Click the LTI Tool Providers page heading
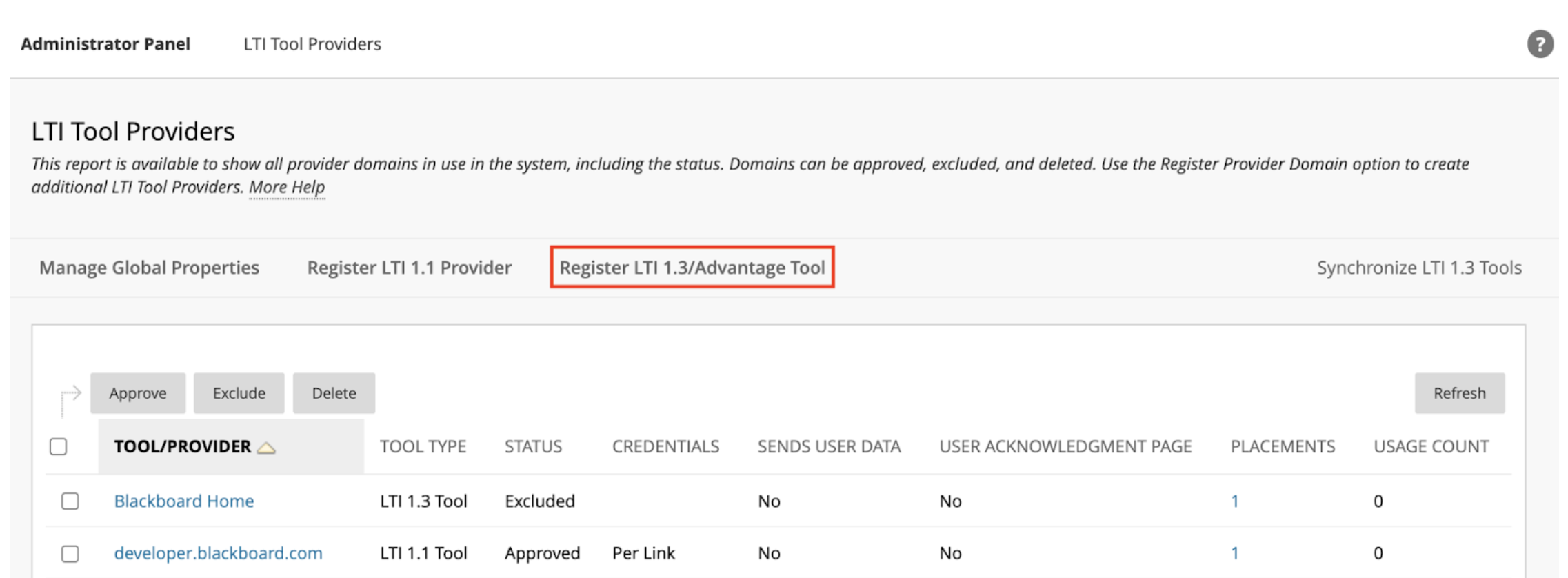 click(133, 131)
